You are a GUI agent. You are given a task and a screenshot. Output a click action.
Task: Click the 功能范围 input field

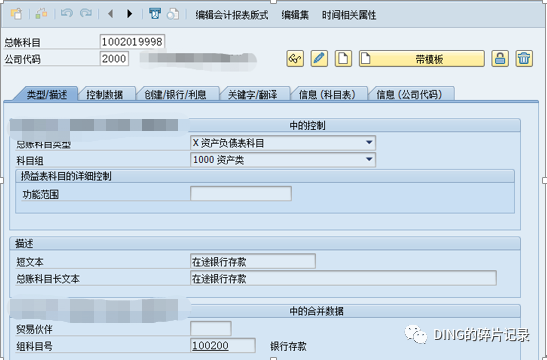(x=241, y=194)
